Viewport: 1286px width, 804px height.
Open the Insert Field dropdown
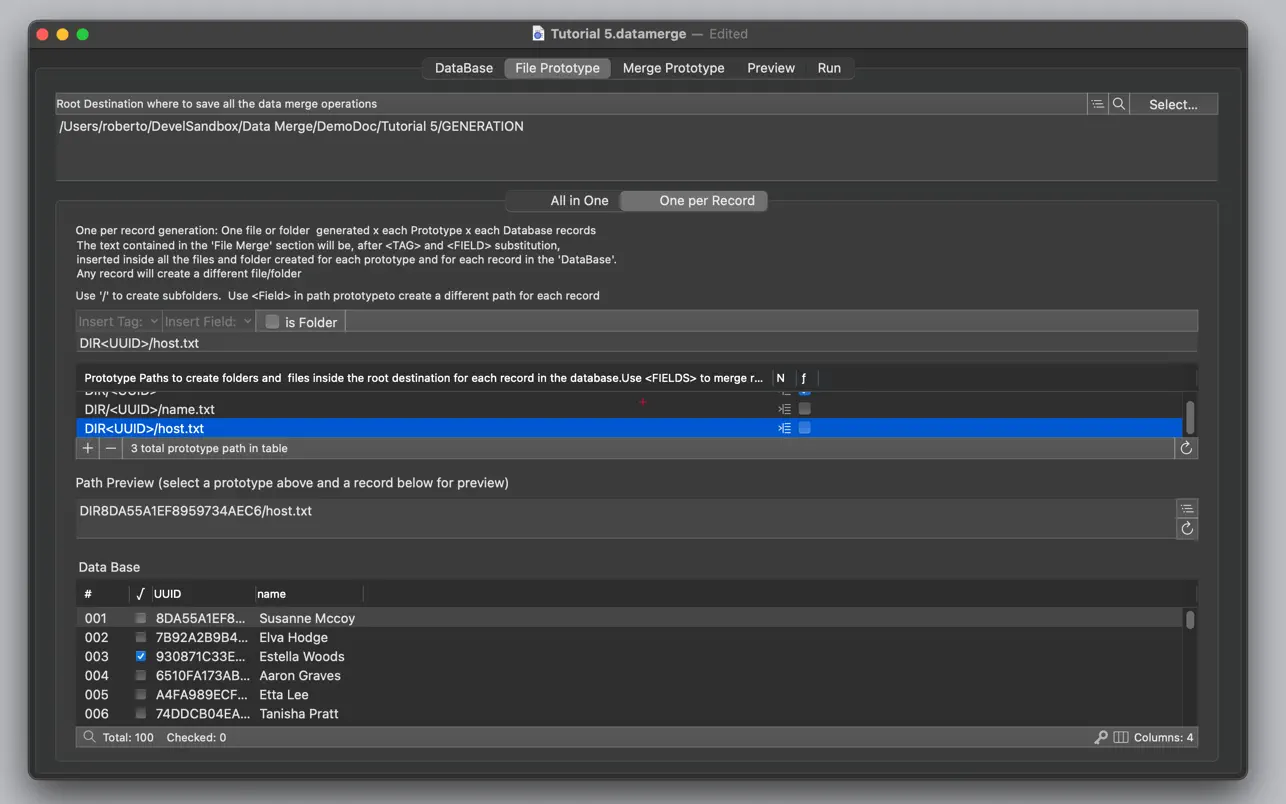pos(208,321)
